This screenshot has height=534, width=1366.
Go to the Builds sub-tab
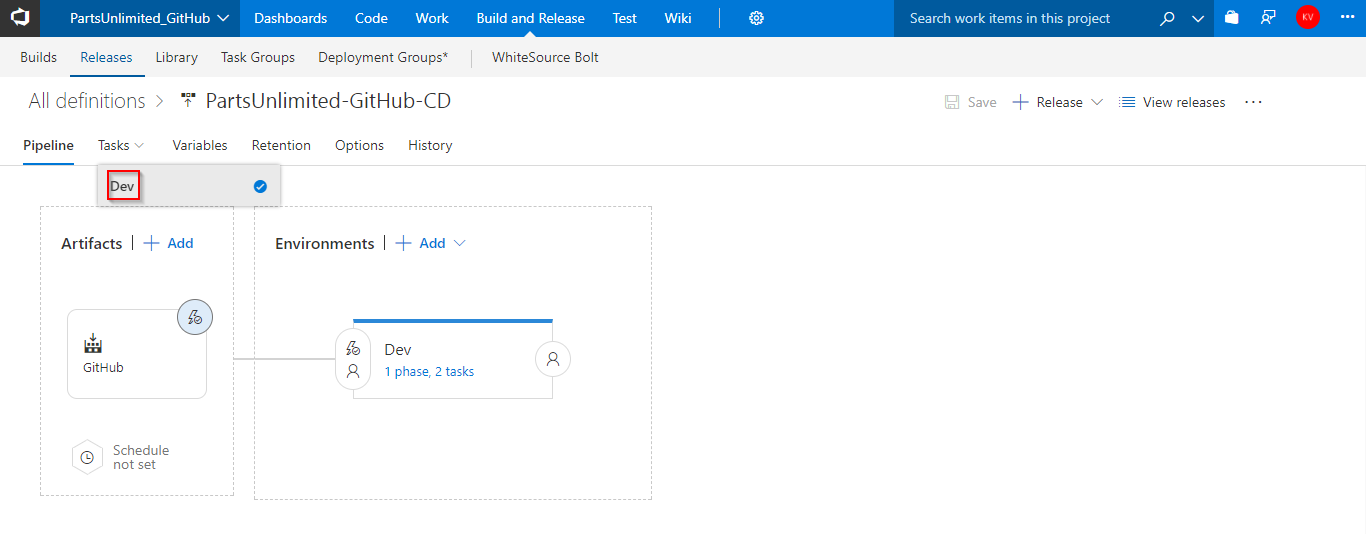click(x=39, y=57)
